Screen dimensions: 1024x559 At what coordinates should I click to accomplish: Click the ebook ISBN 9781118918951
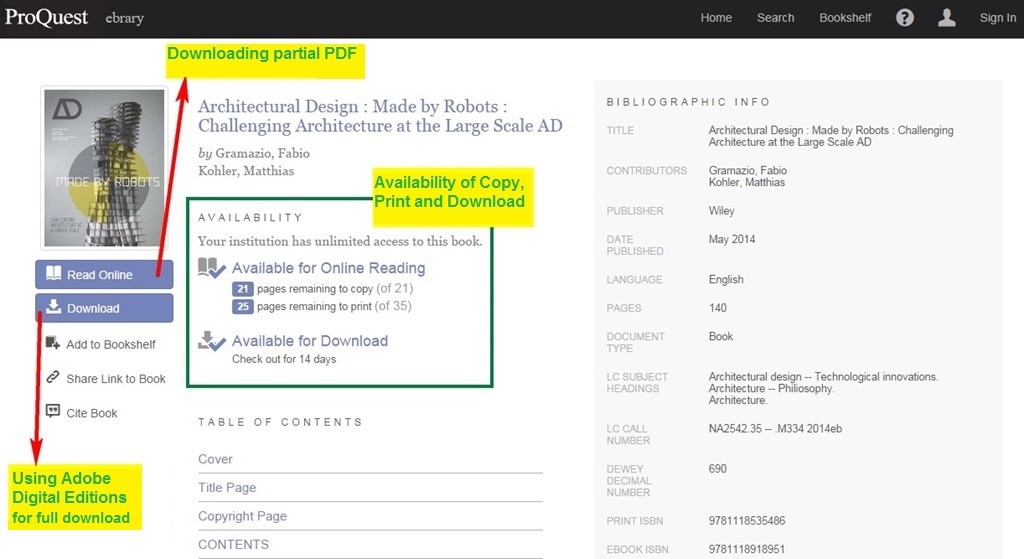(x=746, y=549)
